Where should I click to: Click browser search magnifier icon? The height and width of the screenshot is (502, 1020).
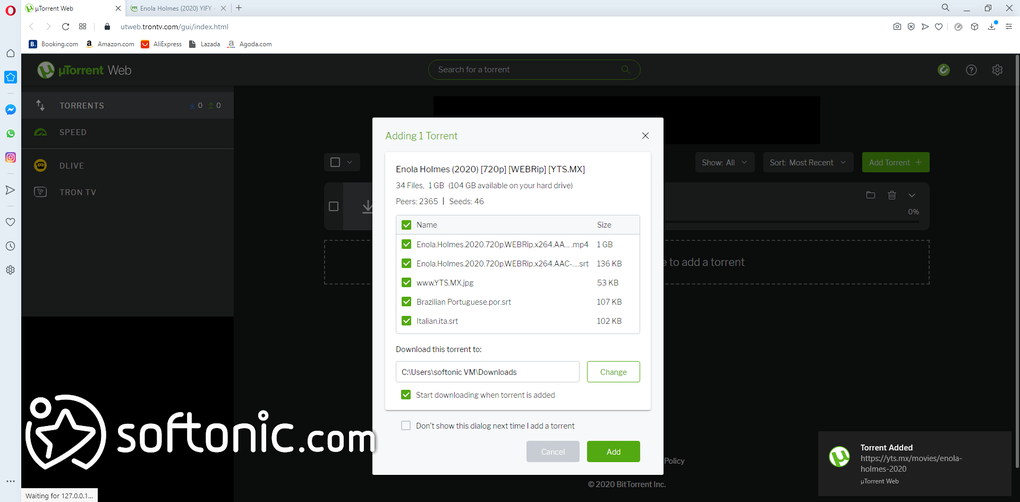coord(945,8)
